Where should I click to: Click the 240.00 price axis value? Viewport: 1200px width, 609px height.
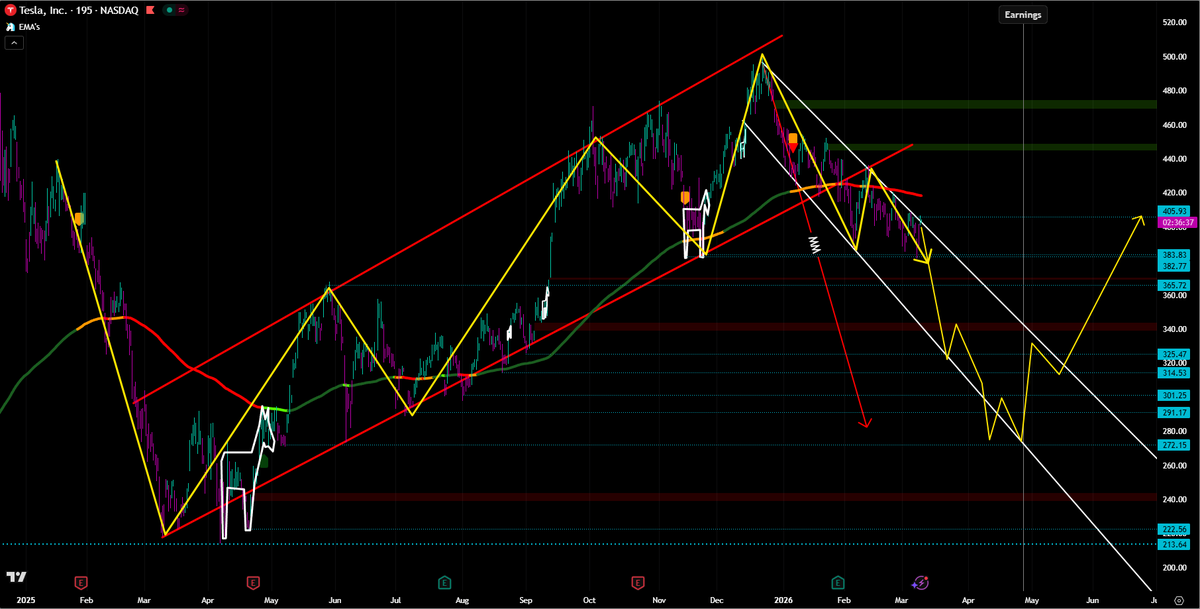[x=1174, y=499]
